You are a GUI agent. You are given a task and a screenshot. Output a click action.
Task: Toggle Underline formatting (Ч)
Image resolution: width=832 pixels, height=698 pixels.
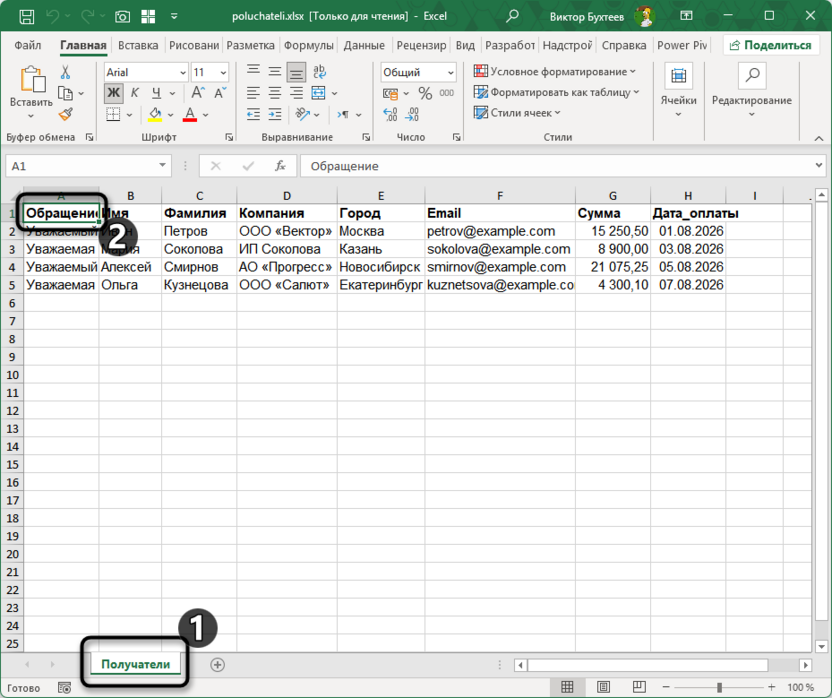click(x=156, y=93)
